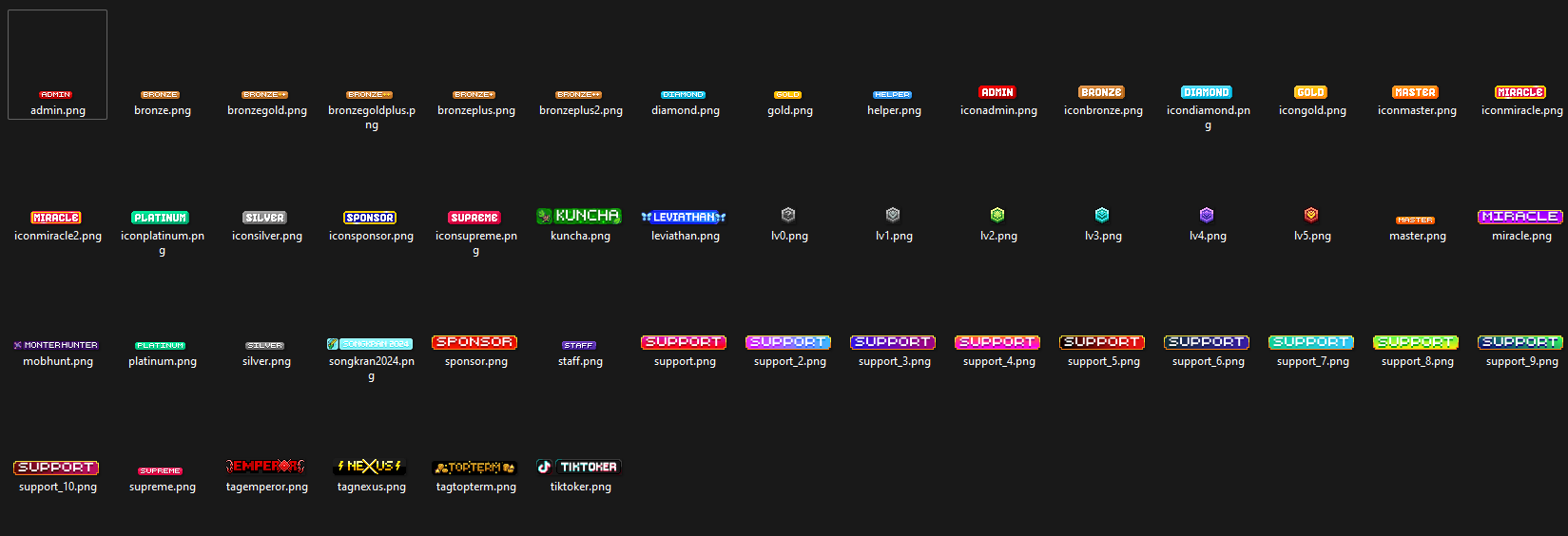Select the admin.png thumbnail
This screenshot has width=1568, height=536.
56,95
